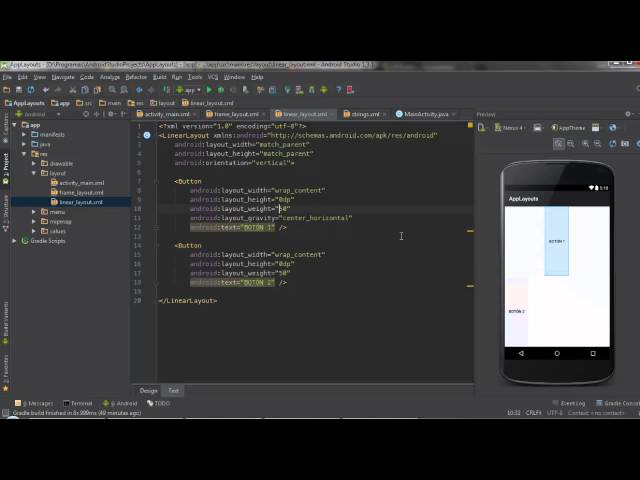Open the Terminal tool window
The width and height of the screenshot is (640, 480).
pyautogui.click(x=78, y=403)
